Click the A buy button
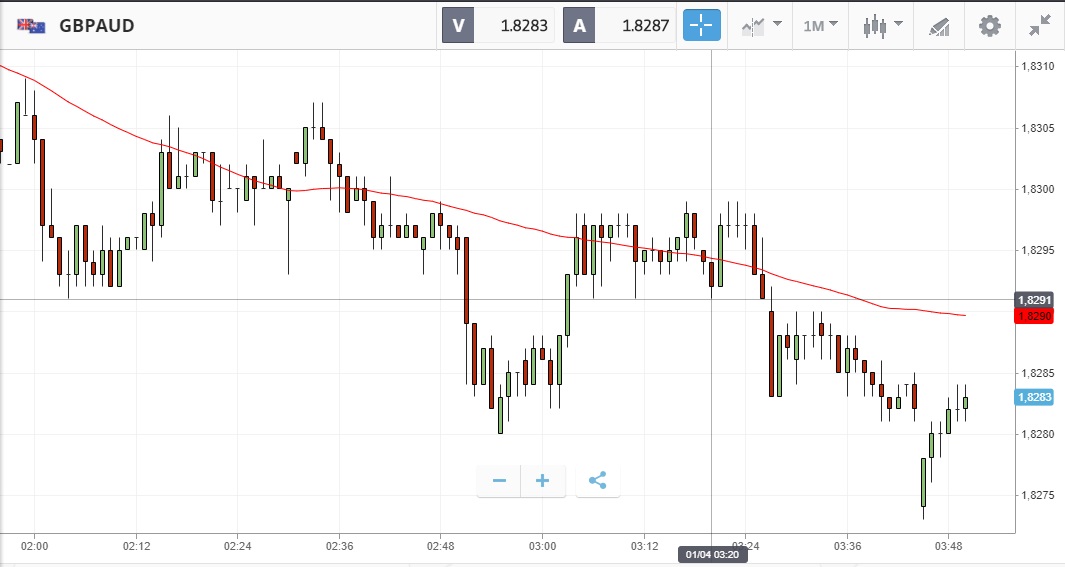The height and width of the screenshot is (567, 1065). [x=579, y=26]
